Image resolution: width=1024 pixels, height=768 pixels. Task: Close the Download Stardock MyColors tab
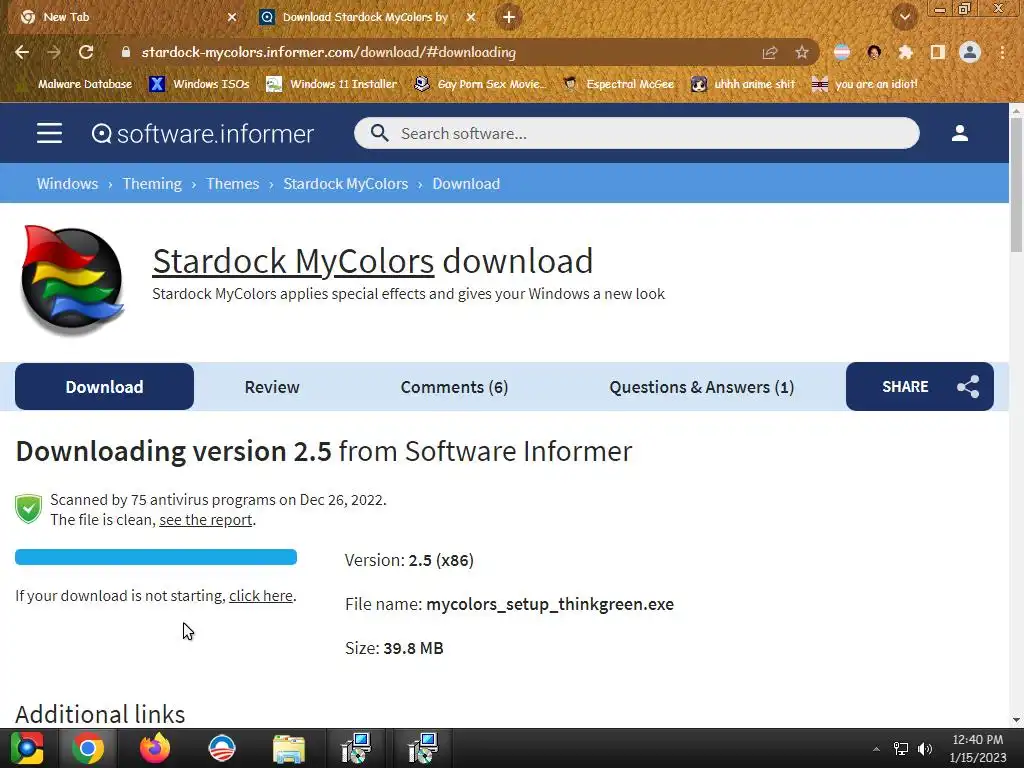pyautogui.click(x=471, y=17)
